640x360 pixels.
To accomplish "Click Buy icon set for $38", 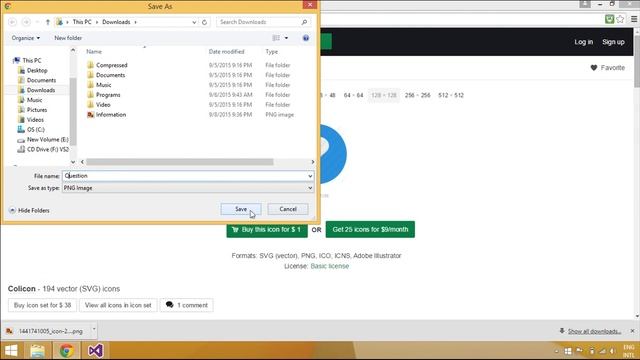I will coord(42,305).
